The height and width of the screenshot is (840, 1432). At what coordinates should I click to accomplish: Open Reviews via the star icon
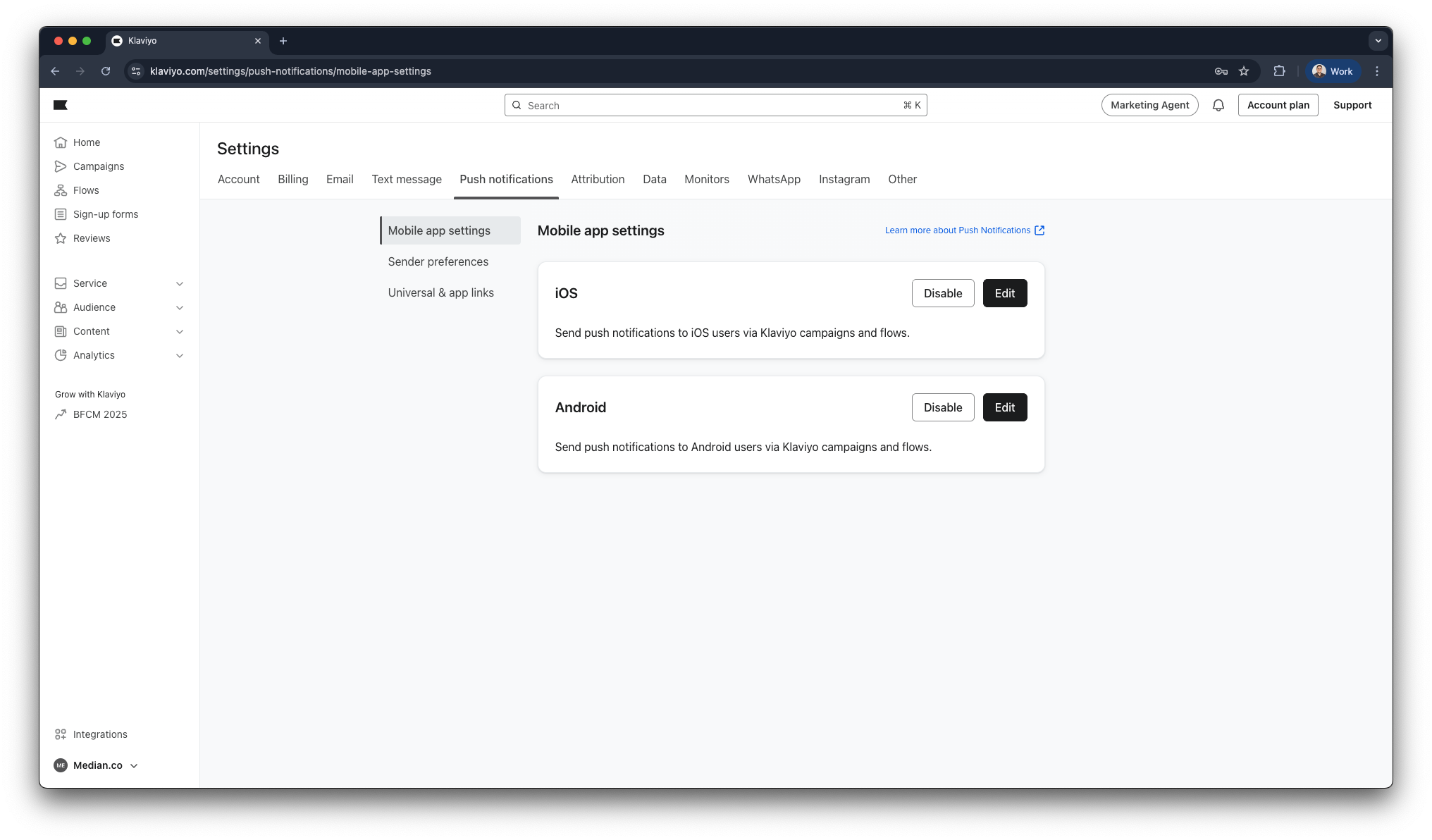pyautogui.click(x=61, y=238)
